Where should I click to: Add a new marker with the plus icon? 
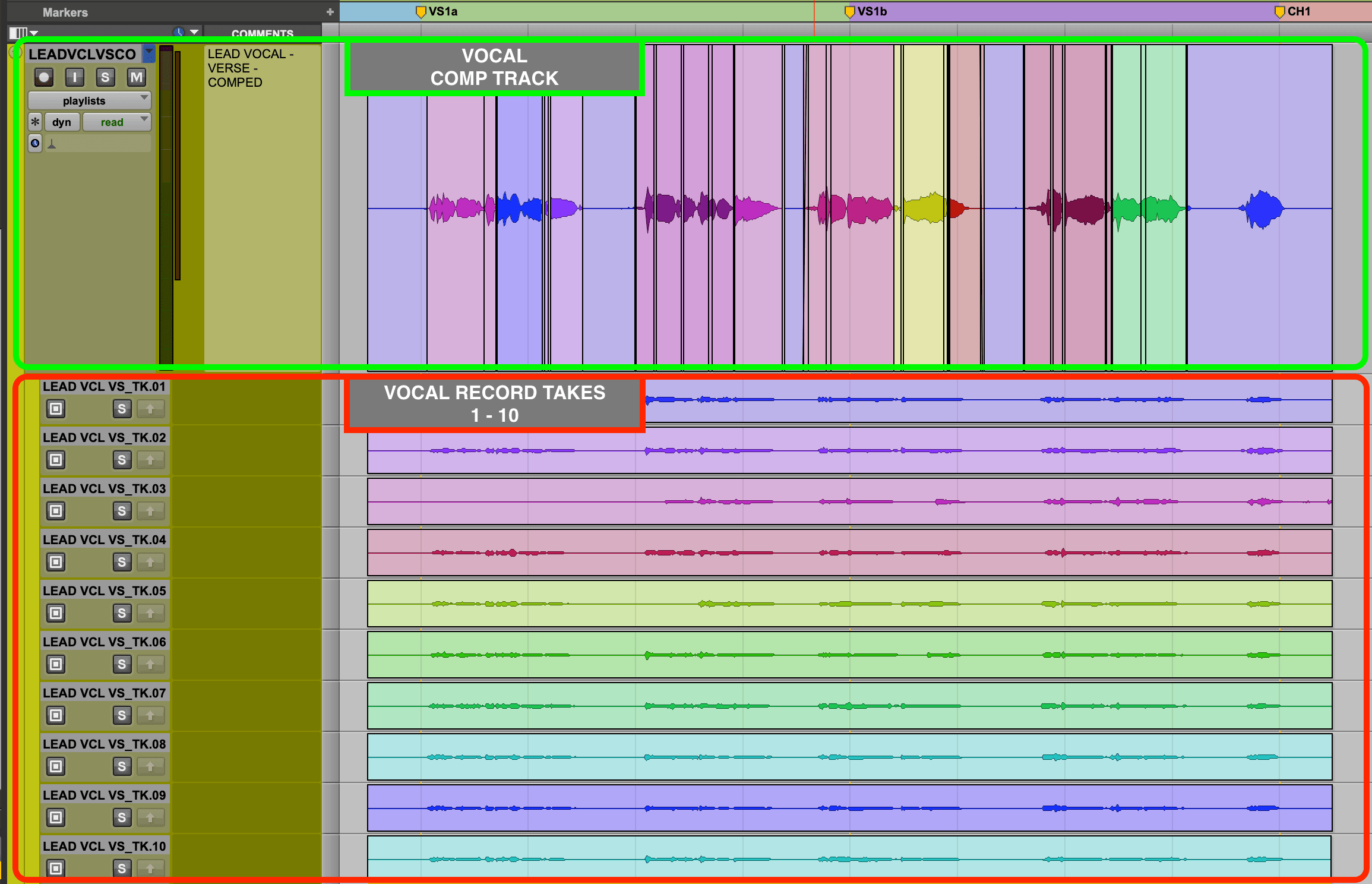[x=330, y=12]
